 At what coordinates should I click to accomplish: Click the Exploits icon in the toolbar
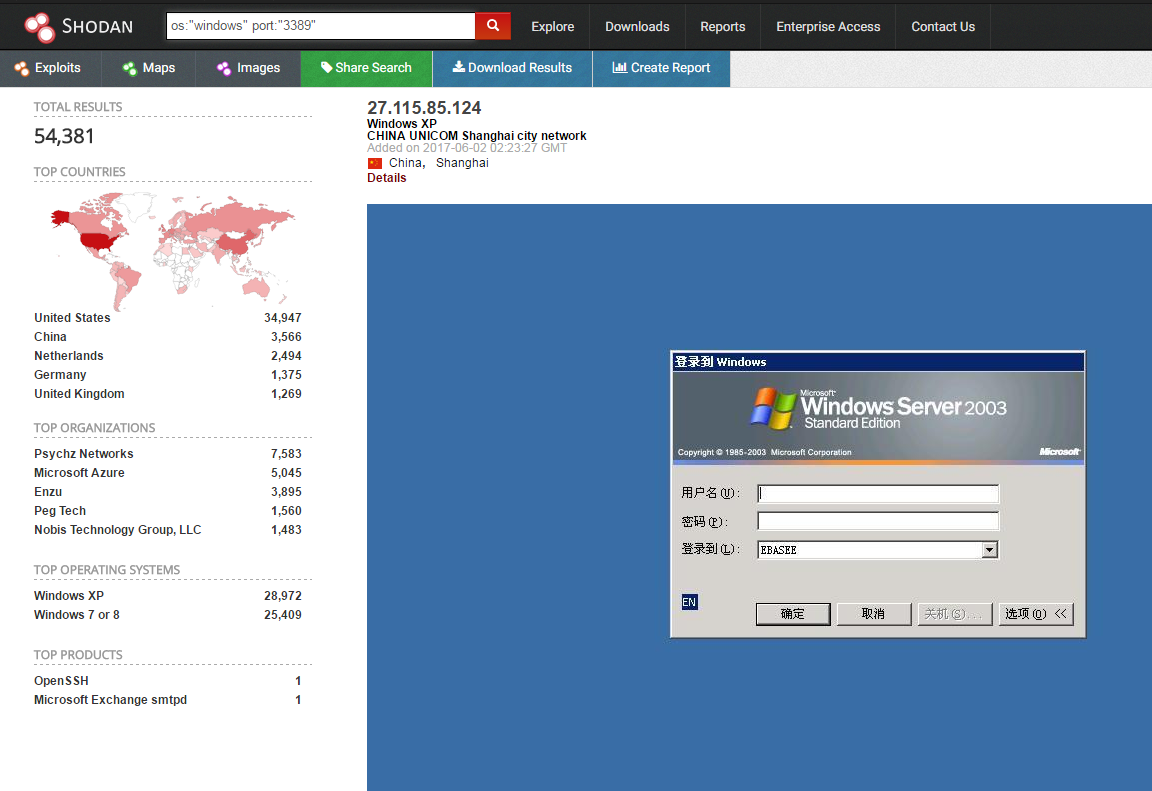tap(21, 68)
